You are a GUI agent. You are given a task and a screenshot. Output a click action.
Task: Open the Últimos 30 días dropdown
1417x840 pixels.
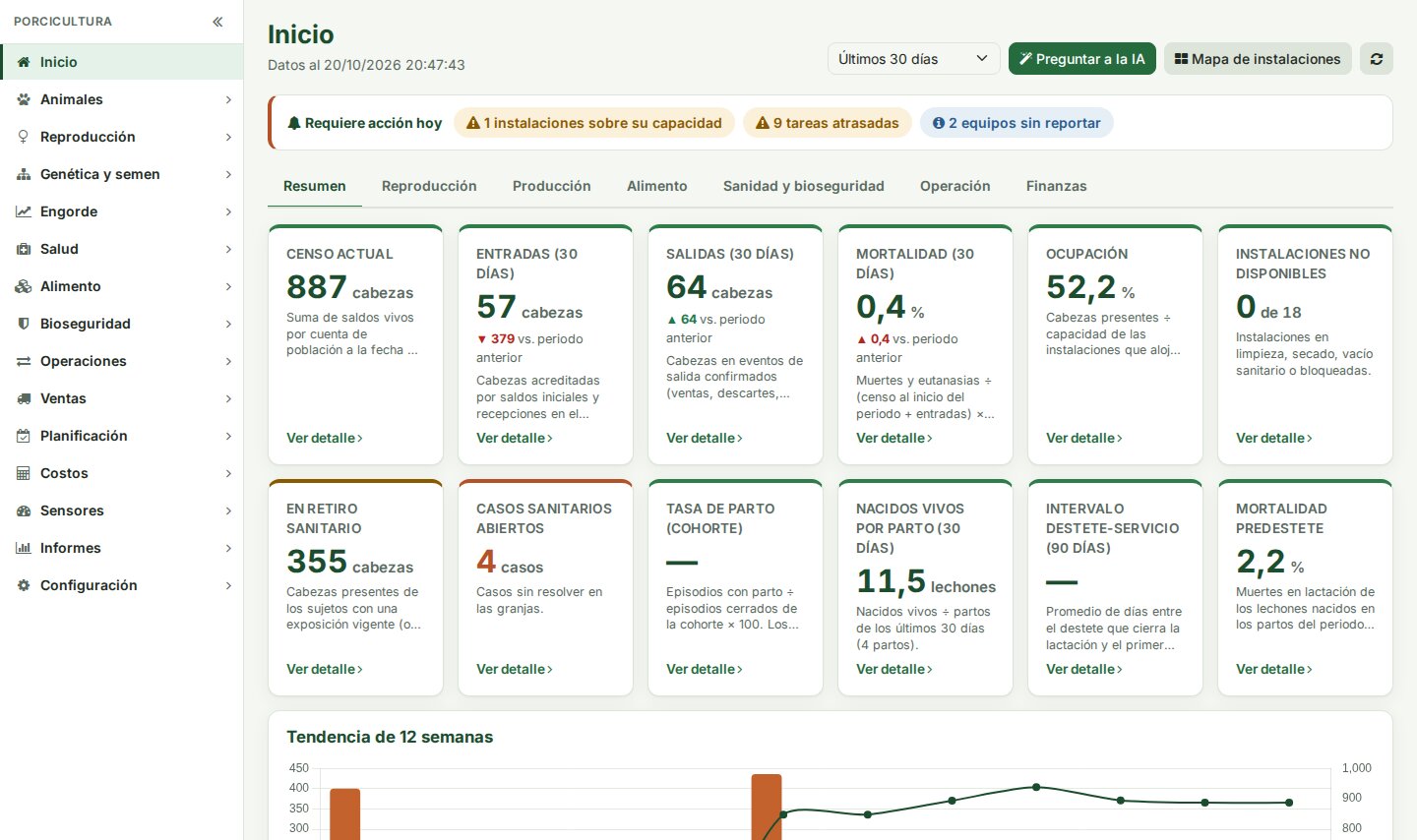pos(913,59)
